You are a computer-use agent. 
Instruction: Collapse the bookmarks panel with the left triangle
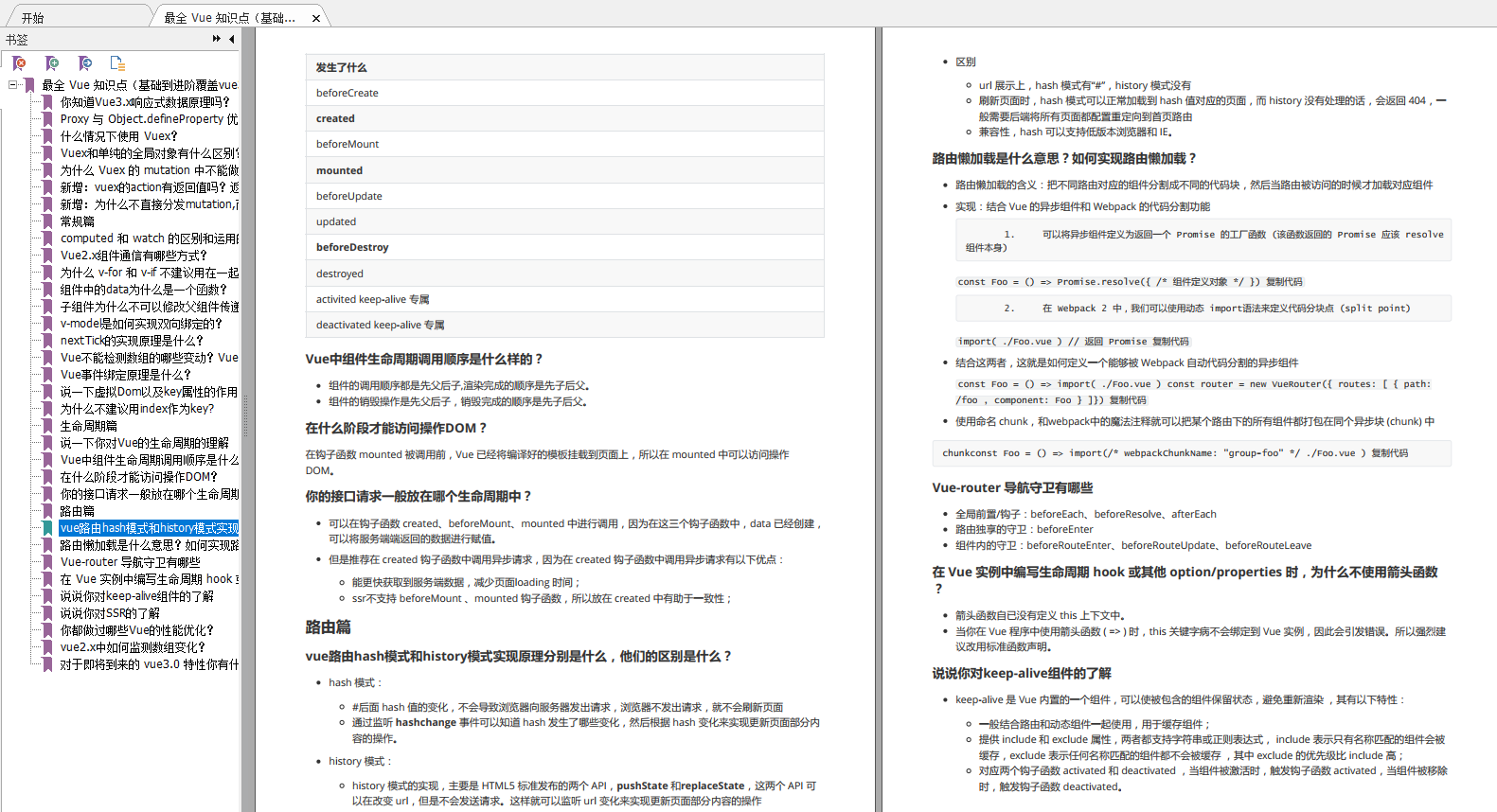(x=232, y=39)
